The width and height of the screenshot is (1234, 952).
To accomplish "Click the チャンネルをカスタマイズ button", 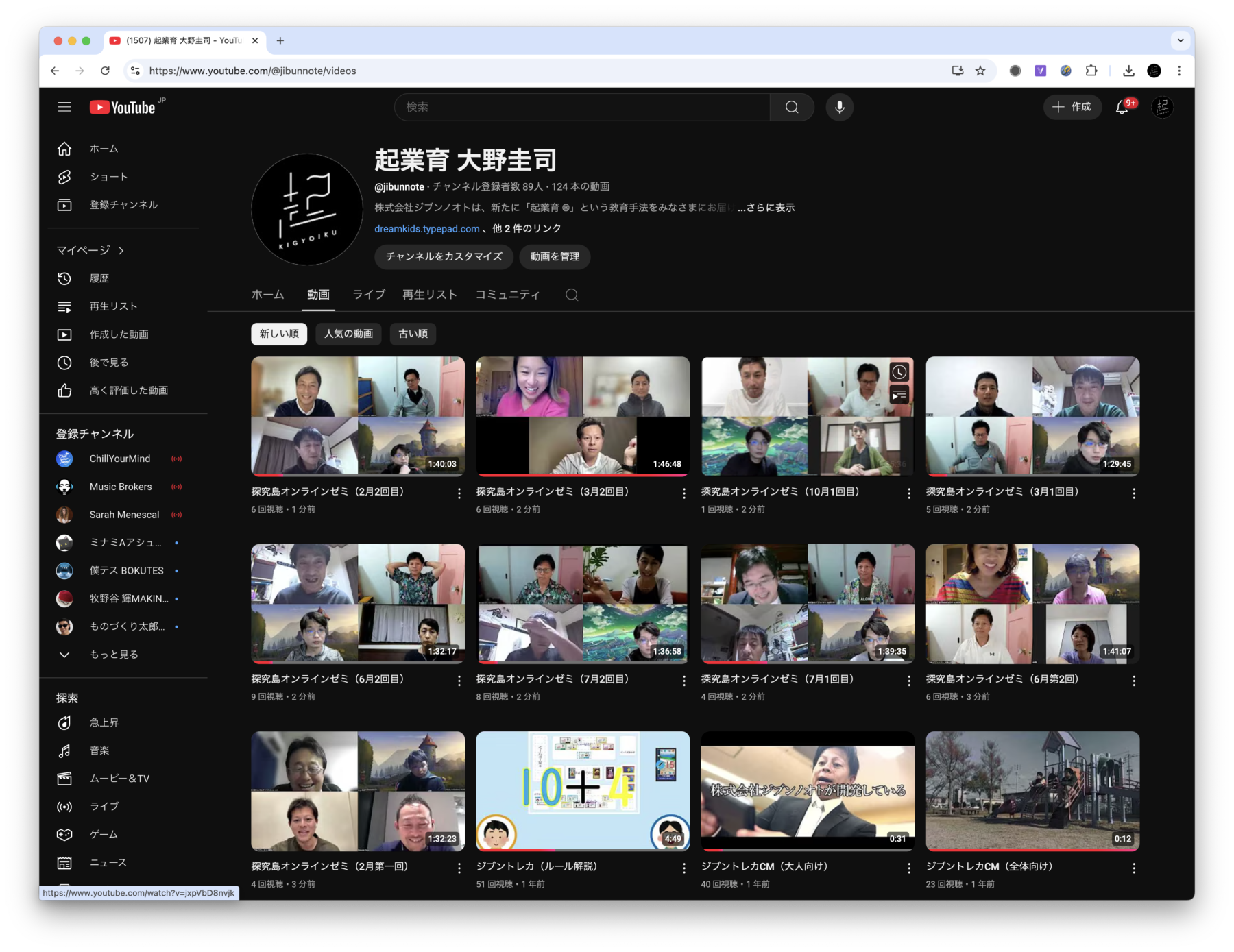I will point(444,256).
